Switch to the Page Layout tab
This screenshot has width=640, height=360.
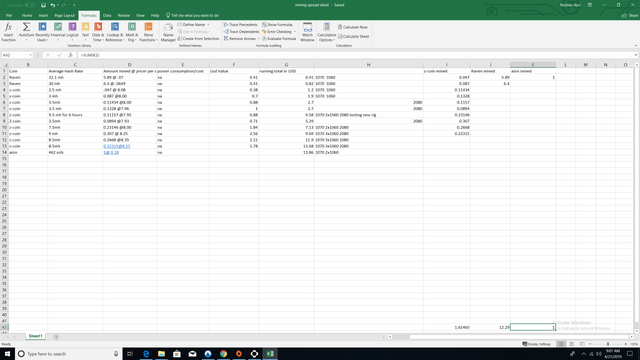coord(64,16)
